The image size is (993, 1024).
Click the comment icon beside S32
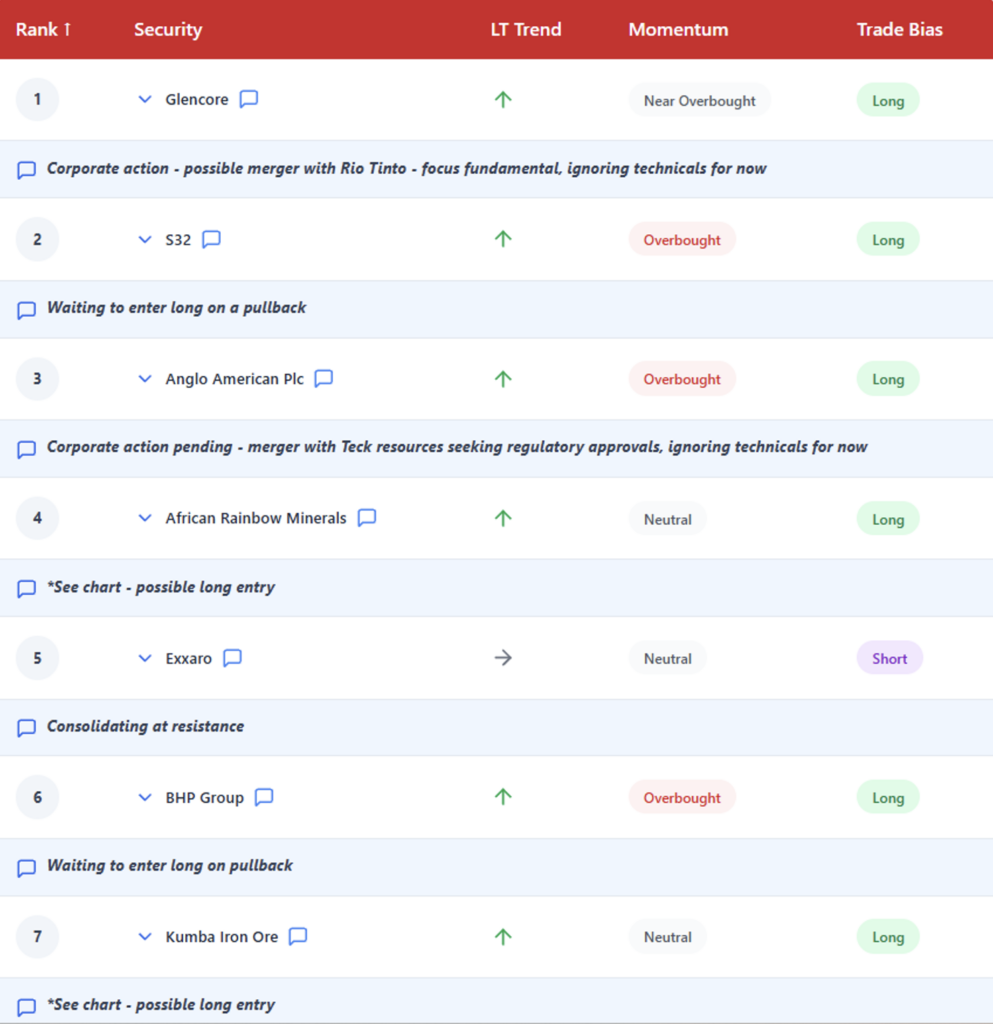click(211, 239)
